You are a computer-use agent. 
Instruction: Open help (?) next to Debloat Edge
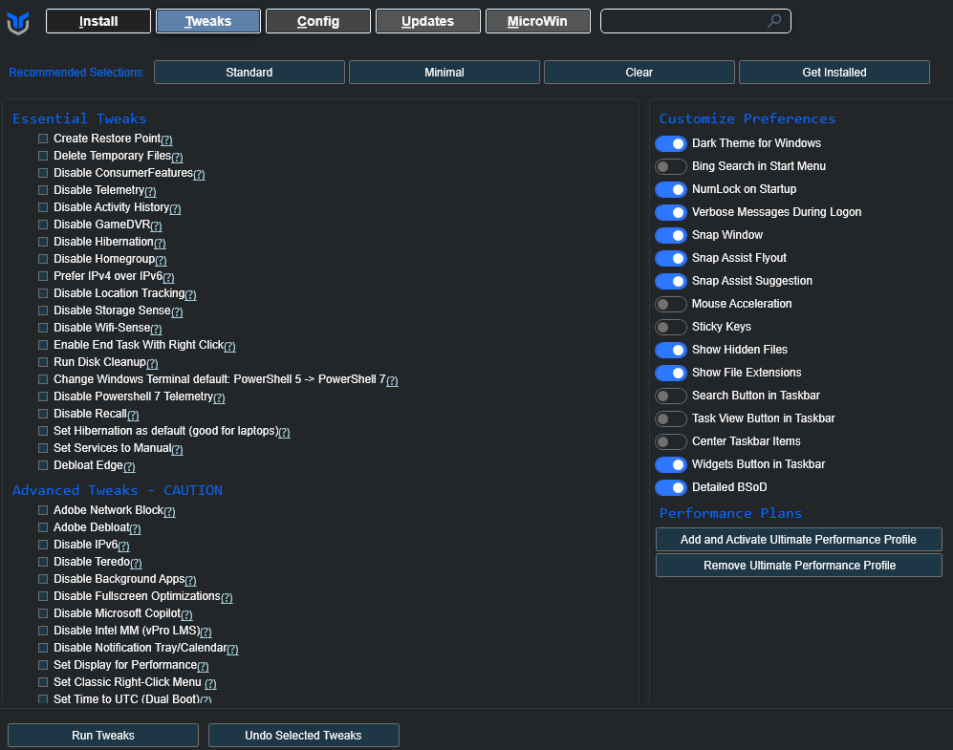[129, 466]
